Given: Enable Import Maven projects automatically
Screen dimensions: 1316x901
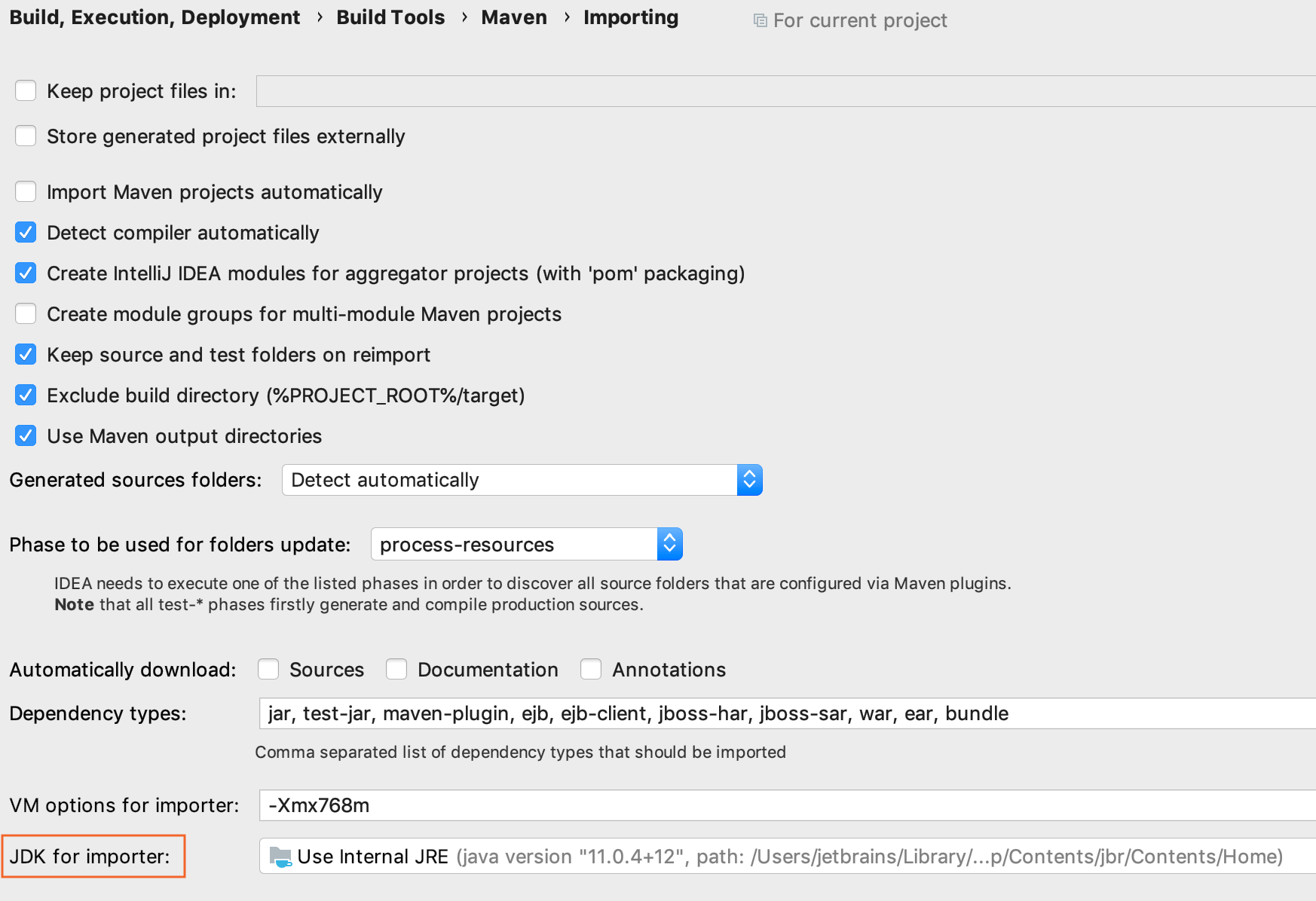Looking at the screenshot, I should (x=26, y=192).
